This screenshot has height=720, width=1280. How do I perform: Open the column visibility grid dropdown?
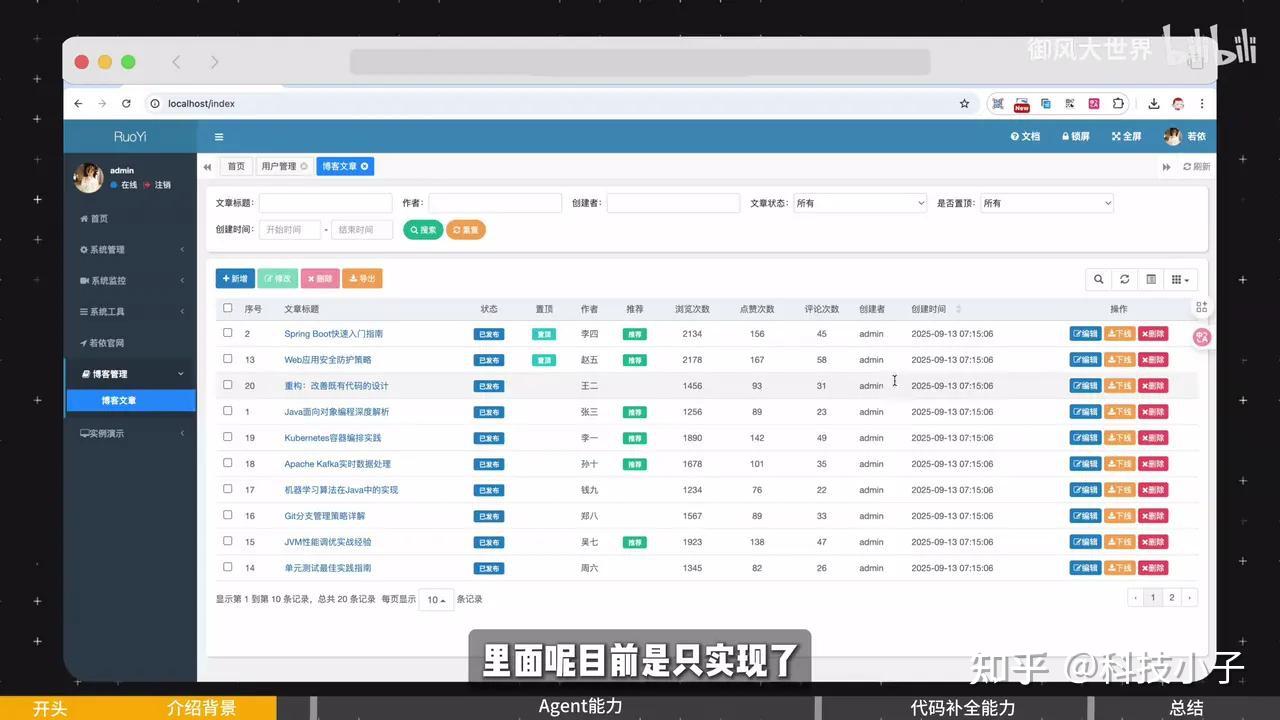[1180, 279]
